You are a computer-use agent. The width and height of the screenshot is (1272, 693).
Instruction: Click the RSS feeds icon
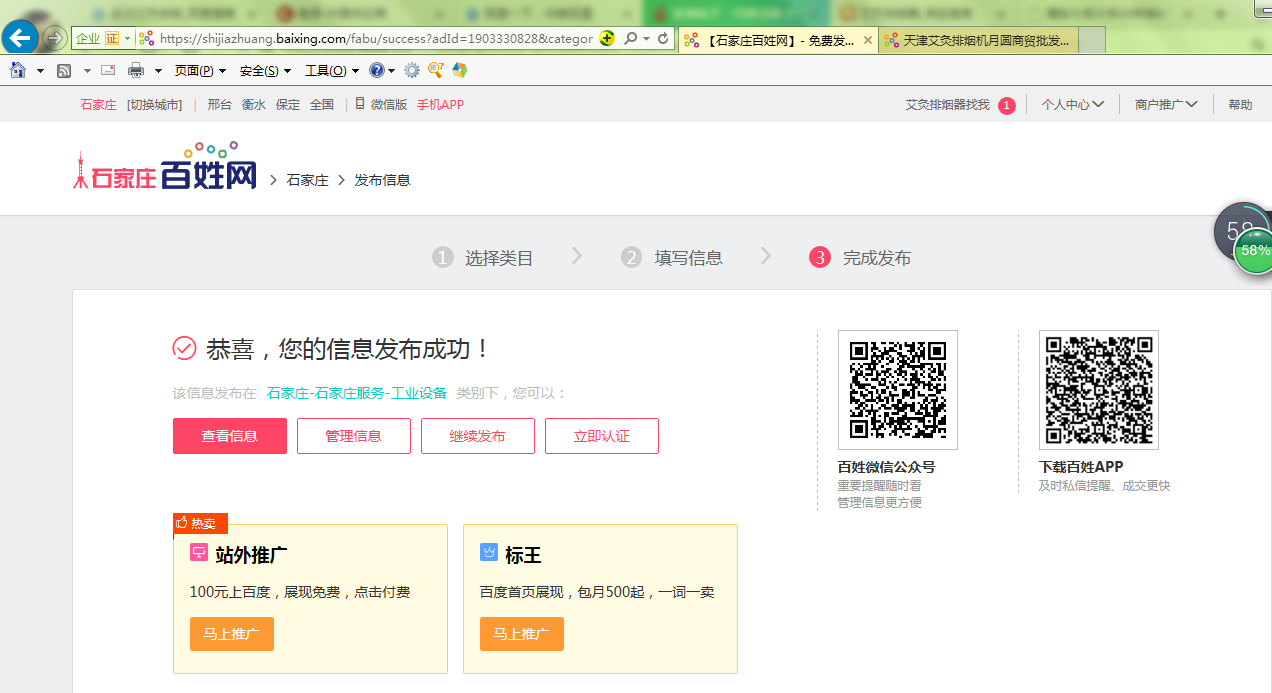click(64, 70)
